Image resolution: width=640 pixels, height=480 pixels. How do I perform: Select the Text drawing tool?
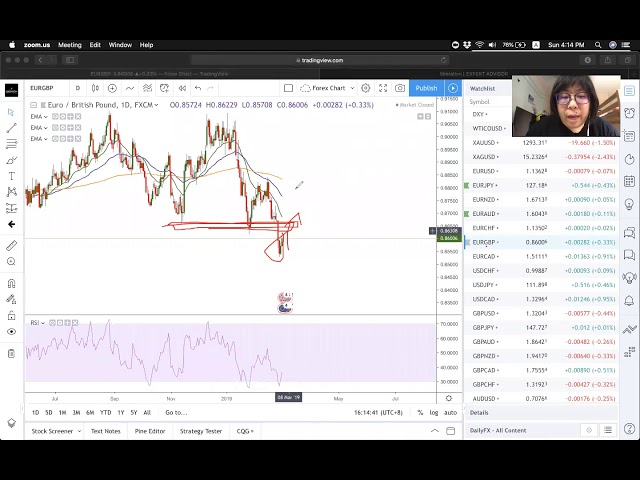11,176
